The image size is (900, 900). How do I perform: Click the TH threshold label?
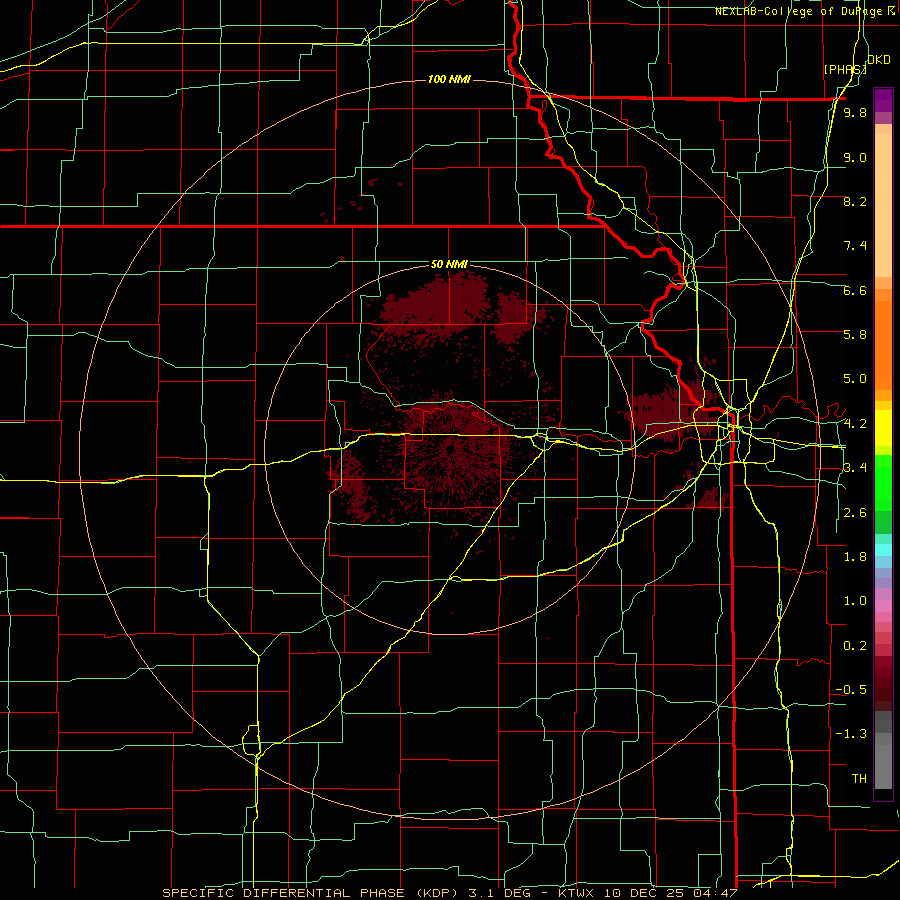(859, 778)
